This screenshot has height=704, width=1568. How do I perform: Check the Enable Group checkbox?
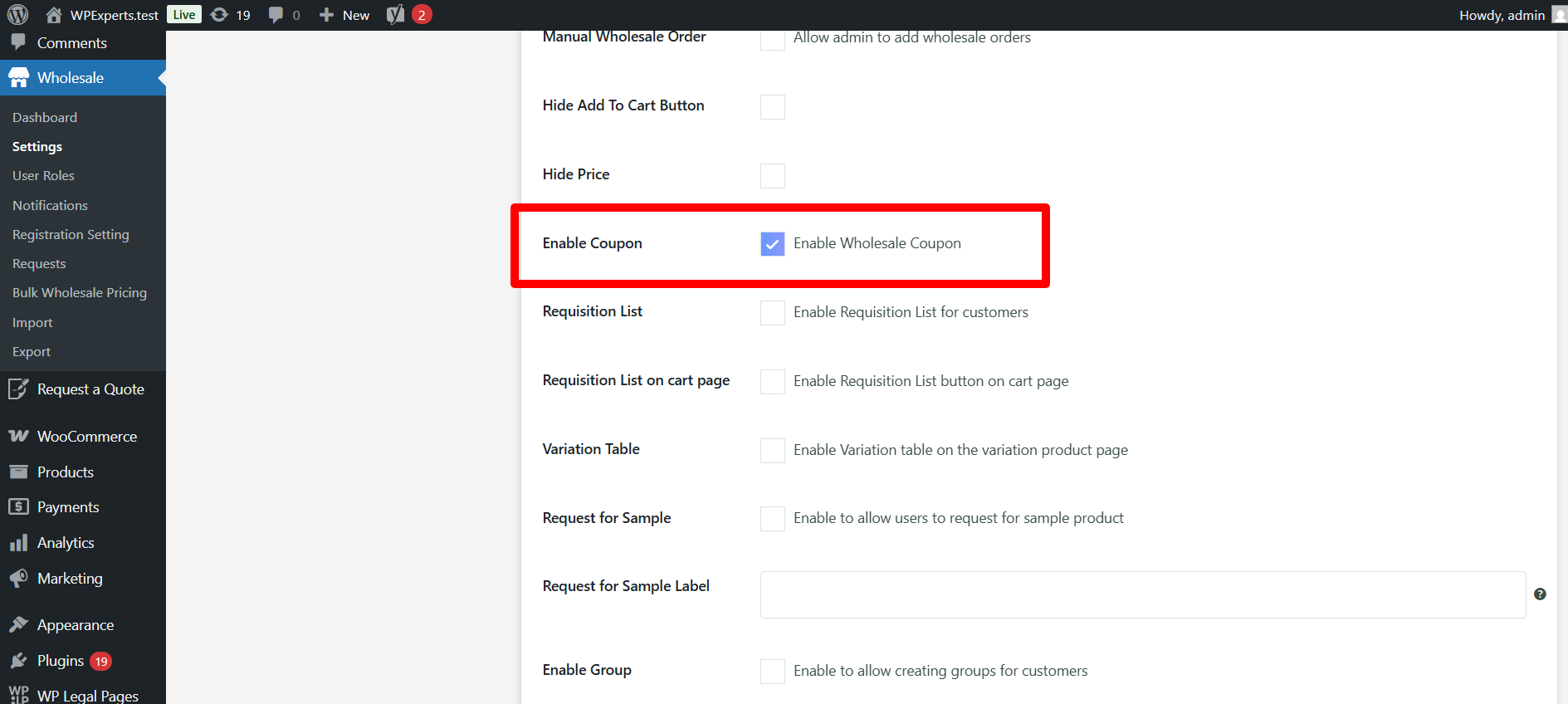773,672
